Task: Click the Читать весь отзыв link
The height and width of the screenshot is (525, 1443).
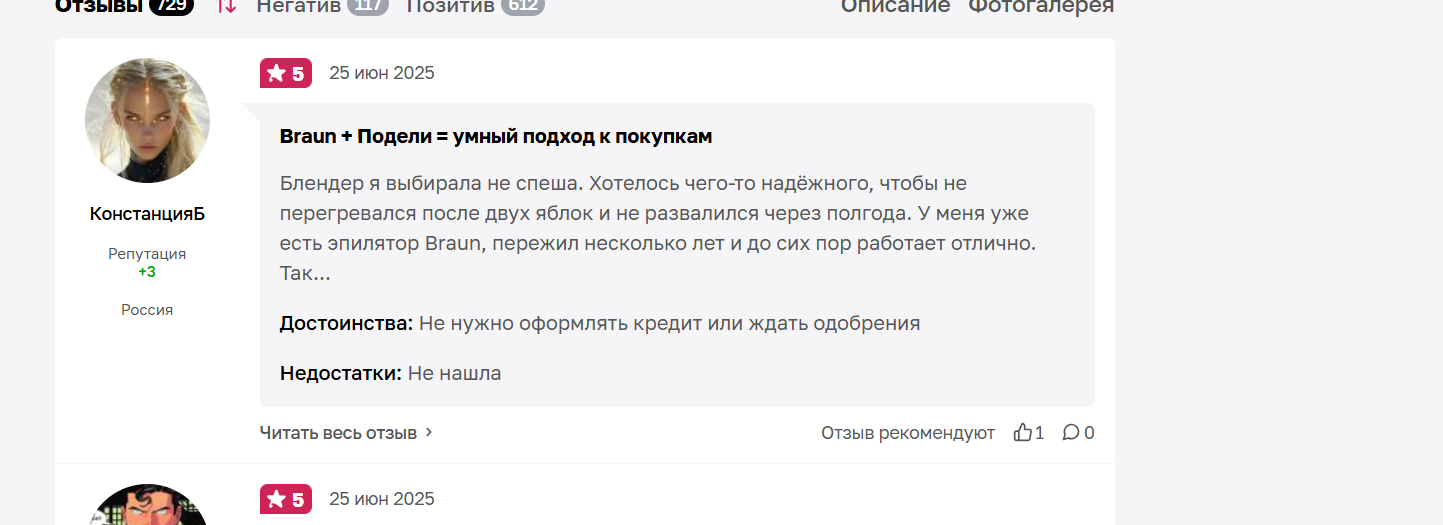Action: [338, 433]
